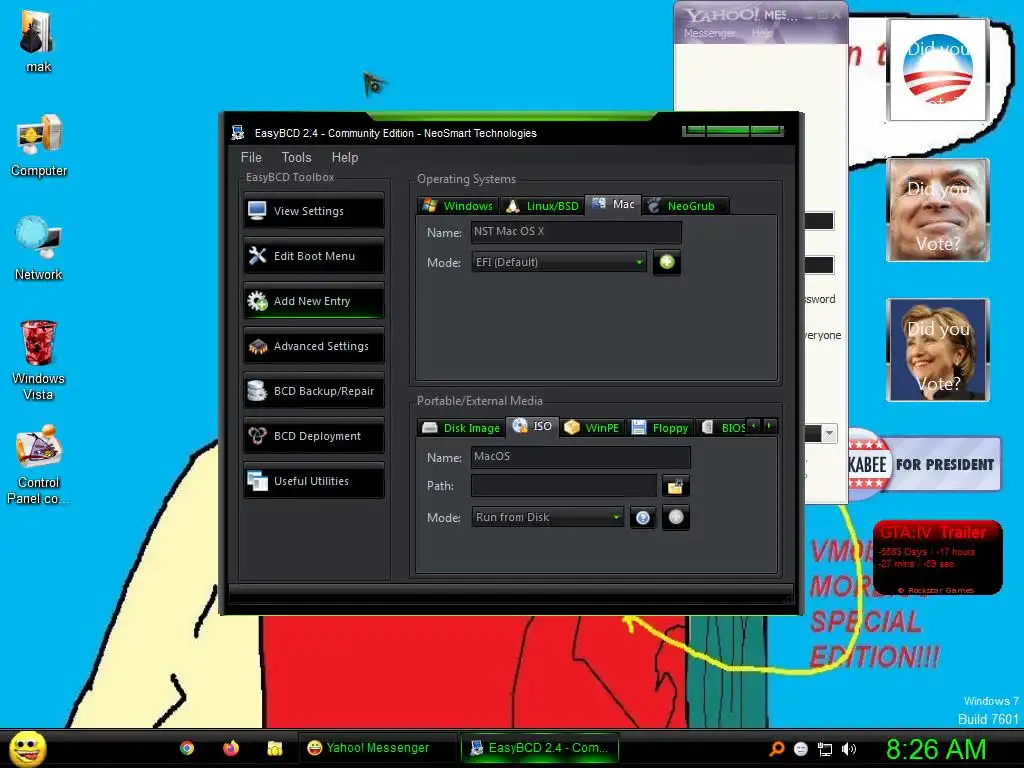Open Useful Utilities section
This screenshot has width=1024, height=768.
point(314,481)
